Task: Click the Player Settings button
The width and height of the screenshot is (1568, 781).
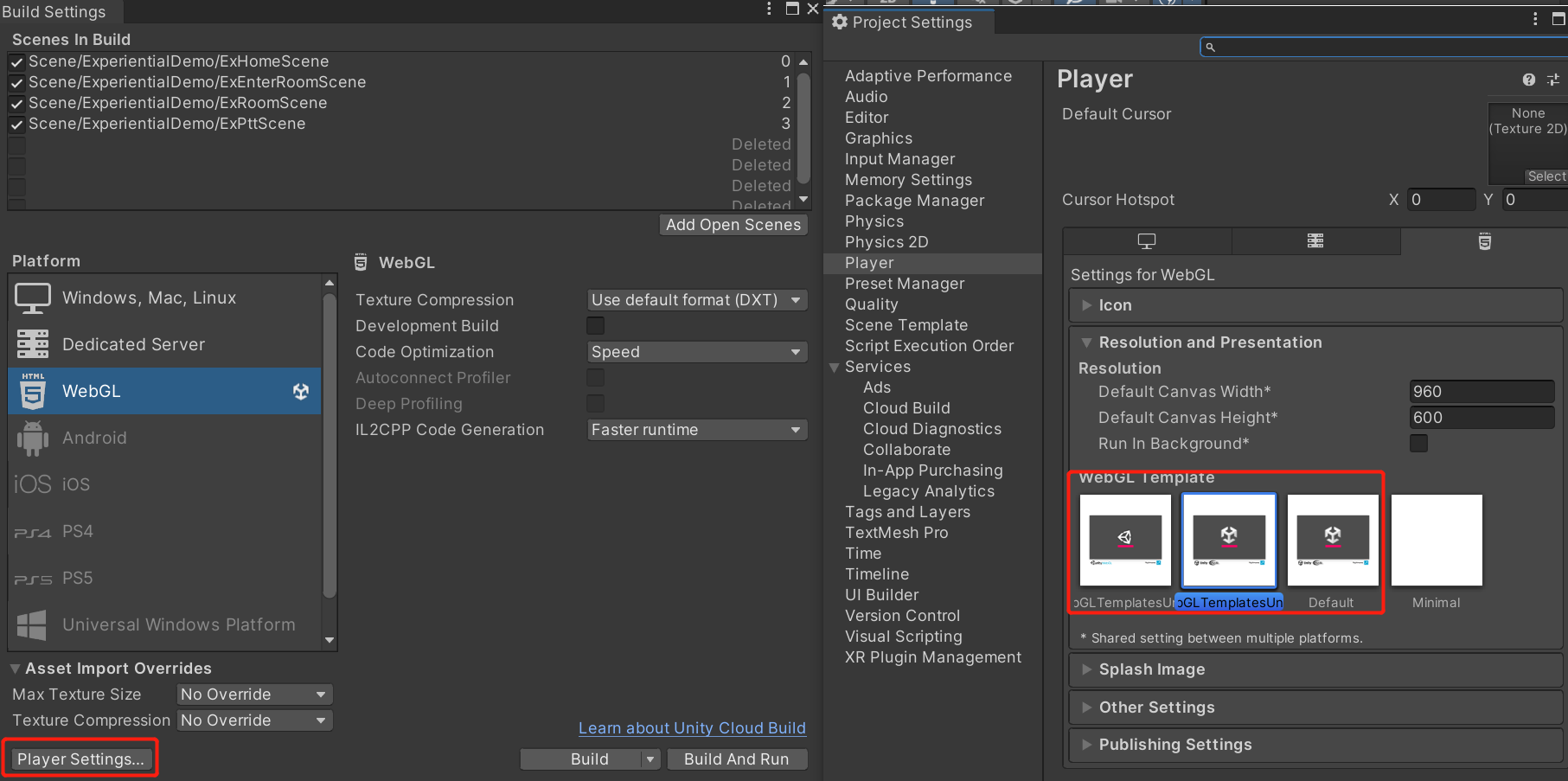Action: [80, 759]
